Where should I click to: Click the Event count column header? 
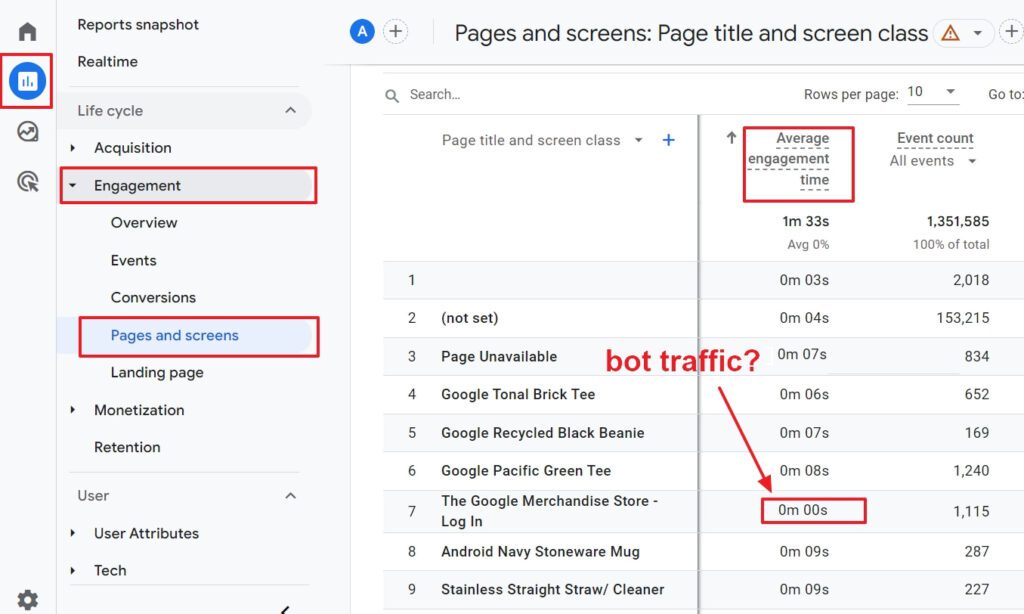click(934, 138)
